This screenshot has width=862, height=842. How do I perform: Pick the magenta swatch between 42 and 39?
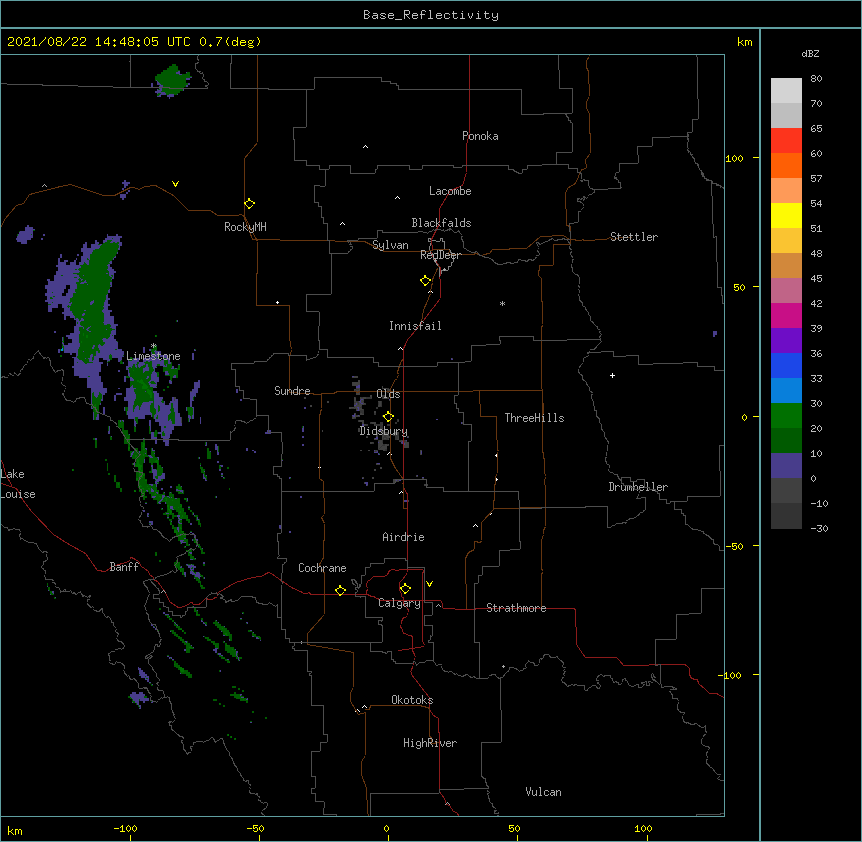(786, 316)
